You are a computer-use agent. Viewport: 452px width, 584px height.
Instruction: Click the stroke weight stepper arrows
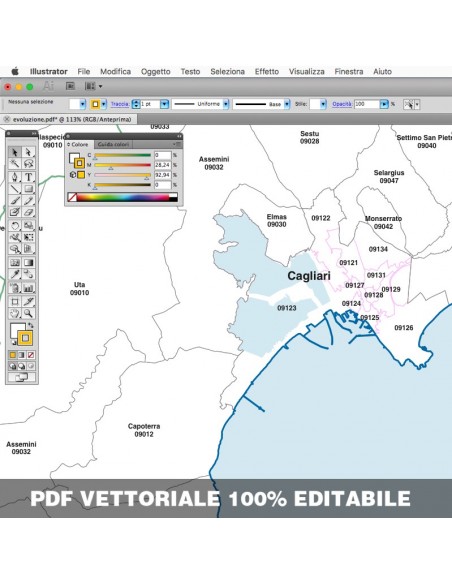pos(136,104)
